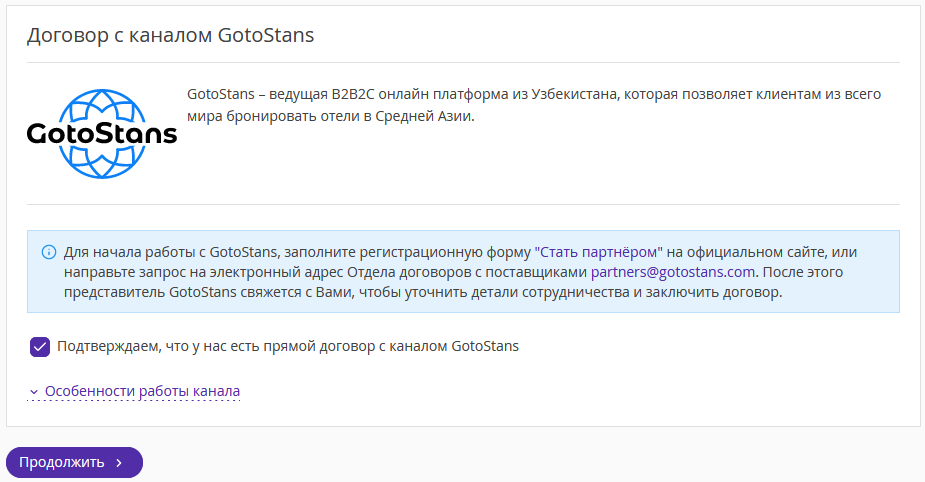This screenshot has height=482, width=925.
Task: Click the partners@gotostans.com email link
Action: pyautogui.click(x=673, y=272)
